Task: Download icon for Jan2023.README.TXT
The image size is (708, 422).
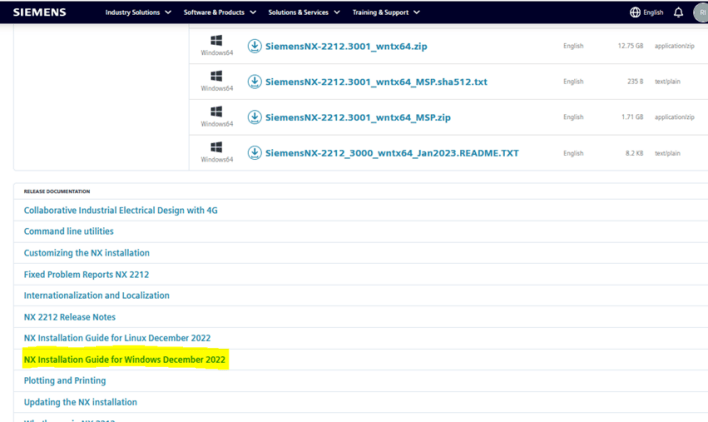Action: (x=255, y=153)
